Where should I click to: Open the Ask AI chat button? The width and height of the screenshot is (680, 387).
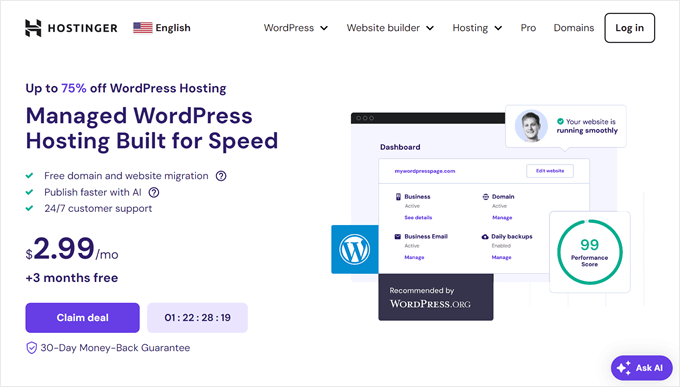click(641, 368)
